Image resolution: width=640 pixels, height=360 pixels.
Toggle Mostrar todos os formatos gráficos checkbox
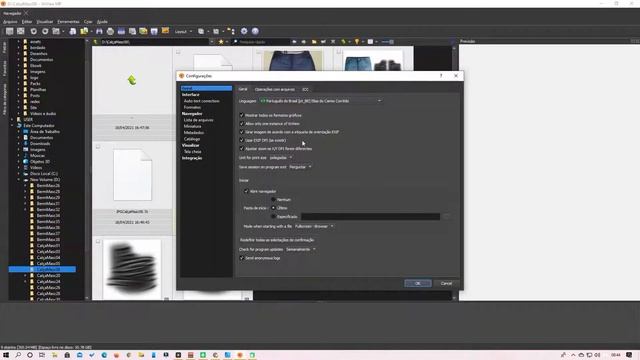point(242,115)
